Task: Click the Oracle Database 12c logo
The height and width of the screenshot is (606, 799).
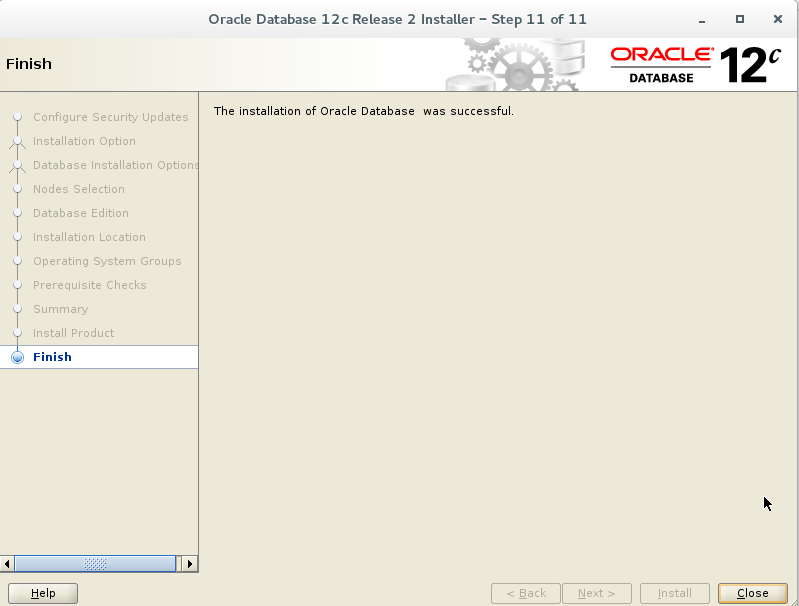Action: (x=696, y=65)
